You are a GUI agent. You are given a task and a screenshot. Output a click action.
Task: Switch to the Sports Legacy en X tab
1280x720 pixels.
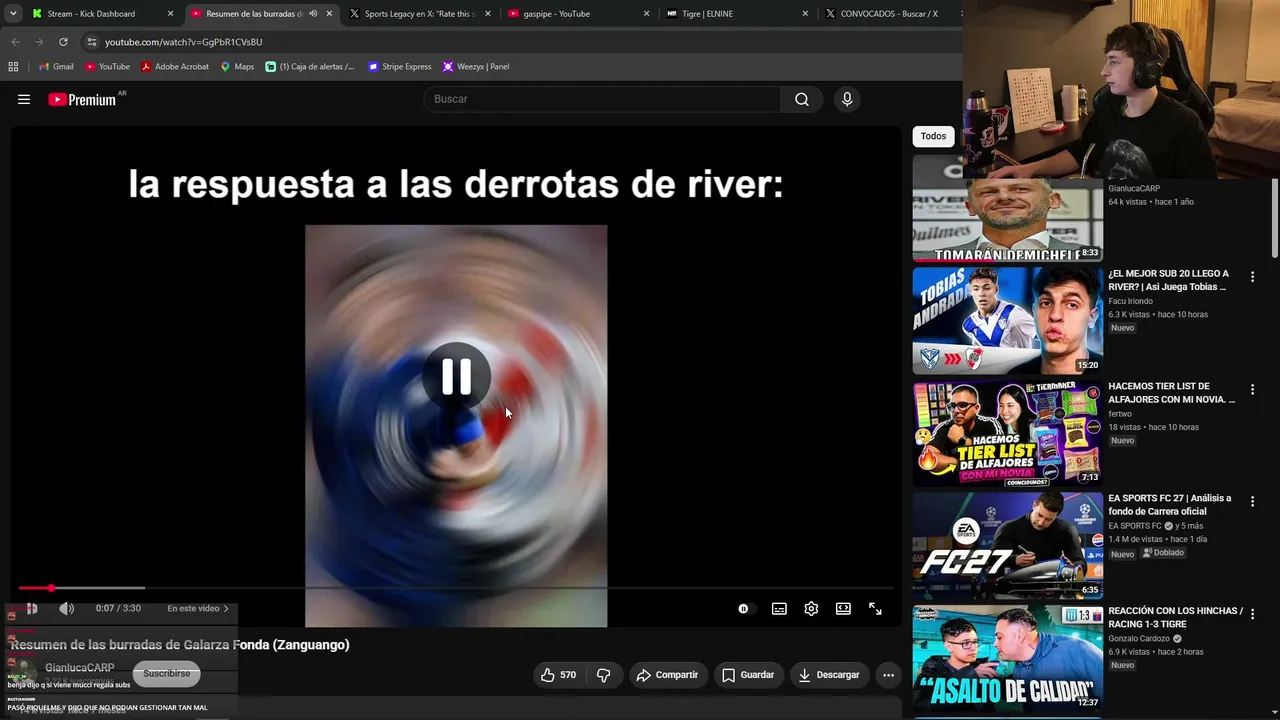pyautogui.click(x=420, y=14)
